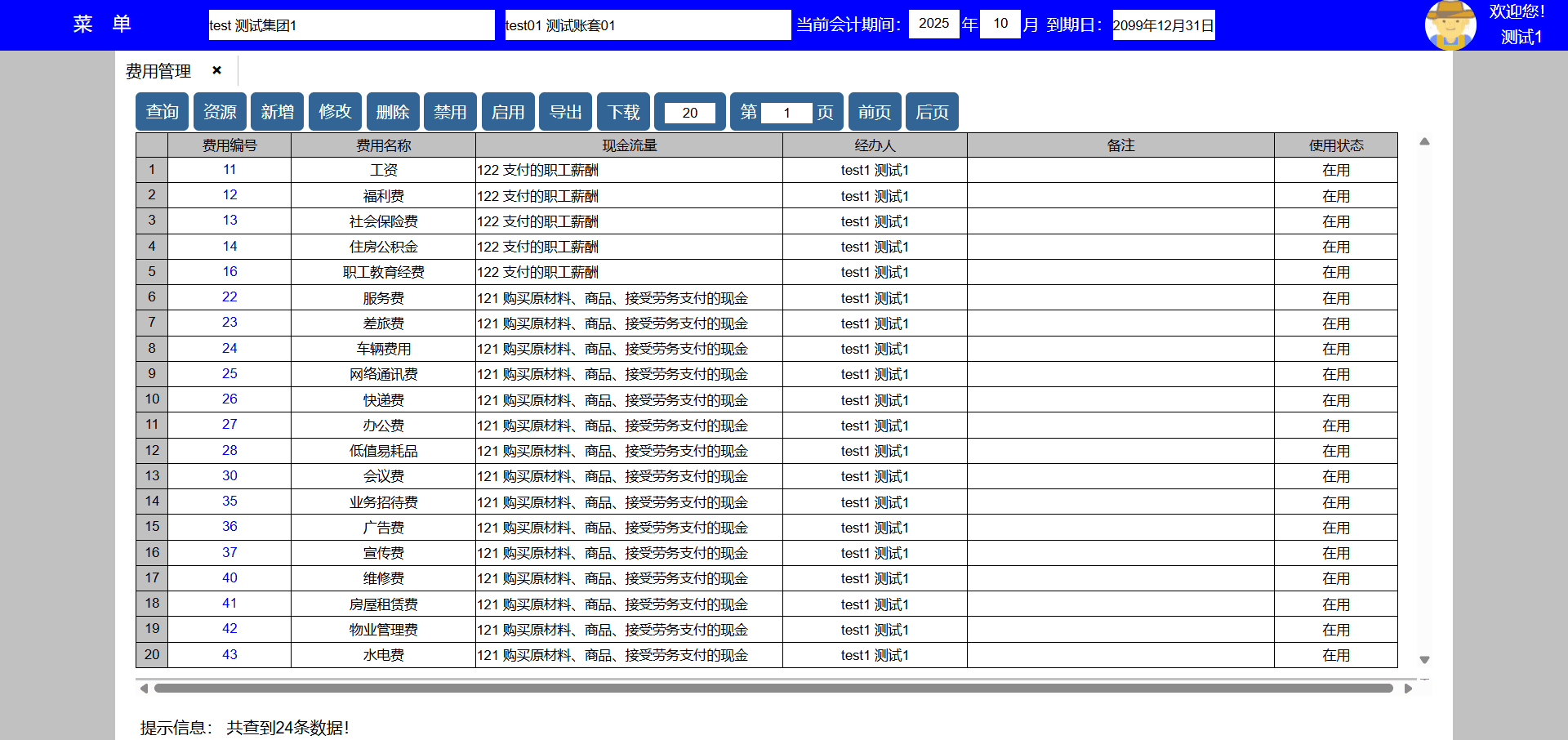The width and height of the screenshot is (1568, 740).
Task: Click the 修改 edit button
Action: (x=335, y=112)
